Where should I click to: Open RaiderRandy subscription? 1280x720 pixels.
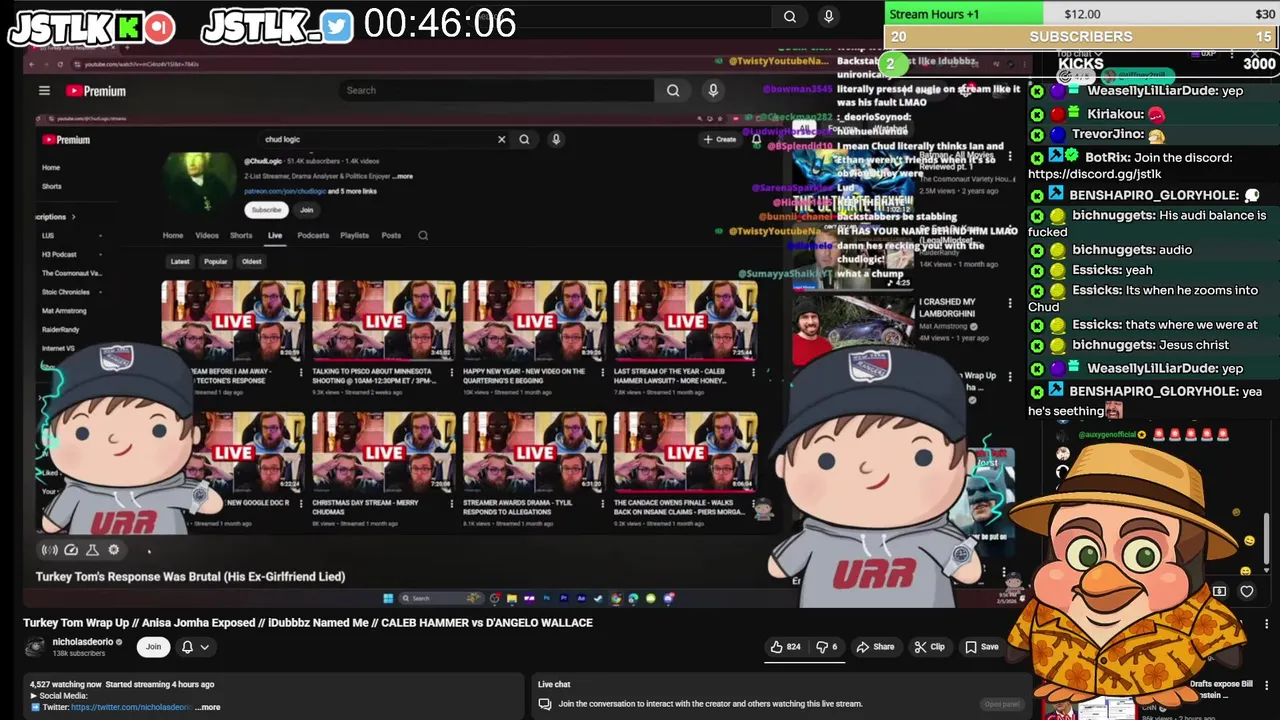pyautogui.click(x=61, y=330)
